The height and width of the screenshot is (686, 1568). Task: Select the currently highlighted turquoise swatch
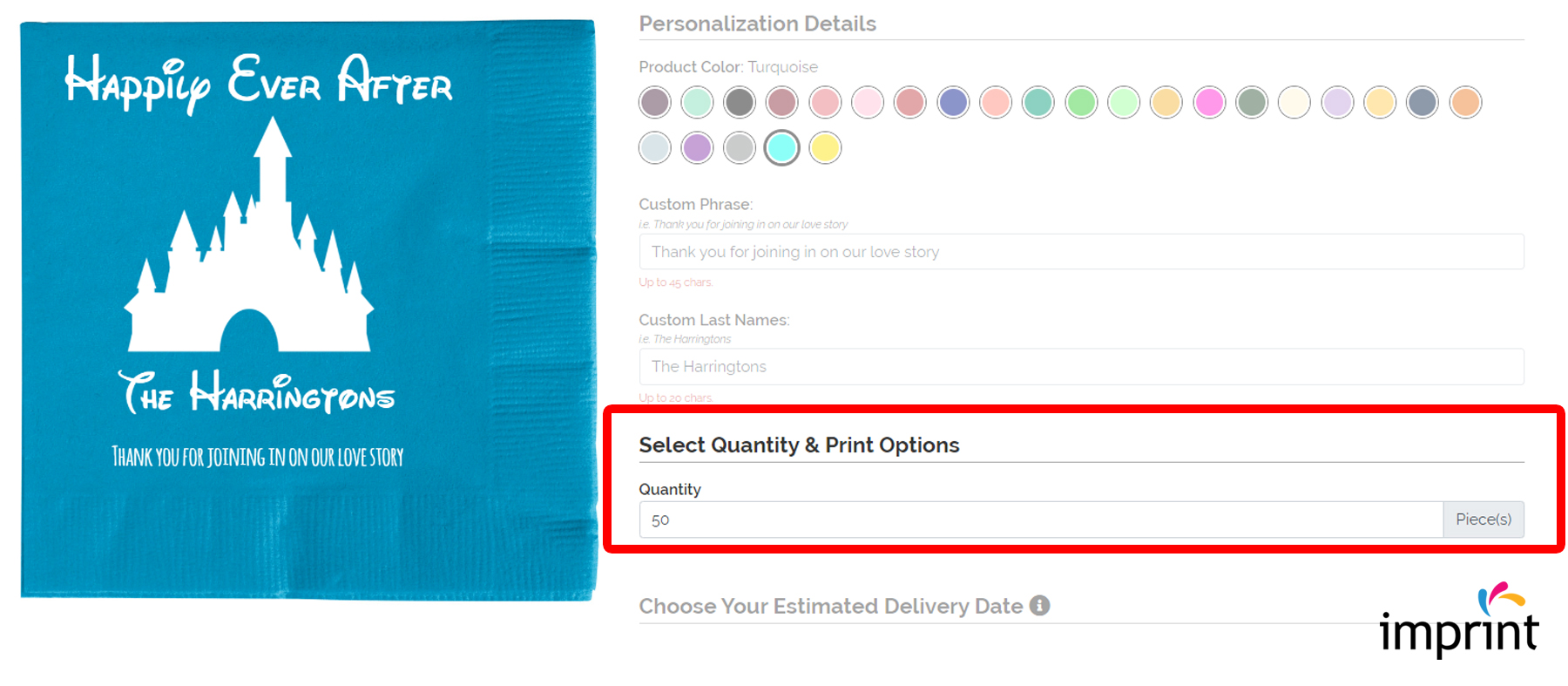coord(782,148)
